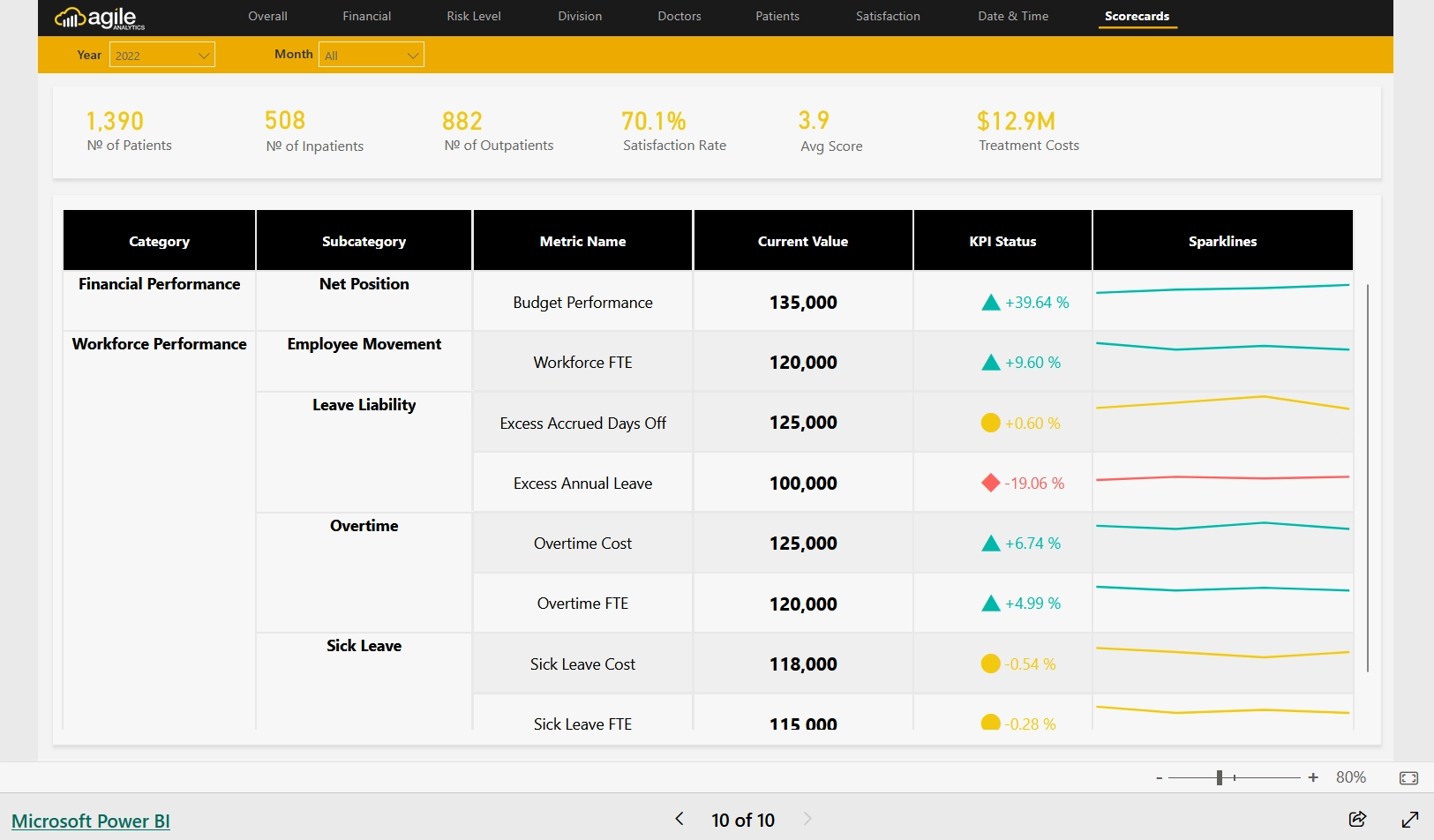Click the Excess Annual Leave metric

click(x=582, y=484)
